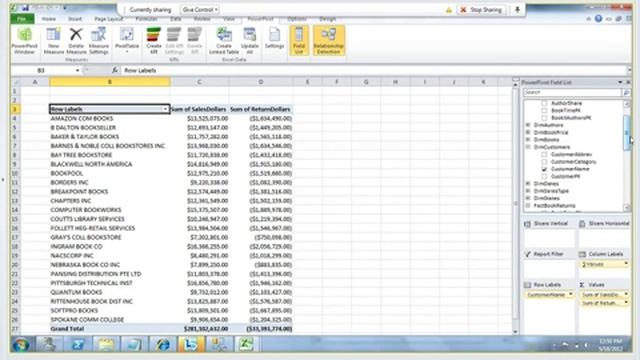Viewport: 640px width, 360px height.
Task: Click the Field List search box
Action: 572,93
